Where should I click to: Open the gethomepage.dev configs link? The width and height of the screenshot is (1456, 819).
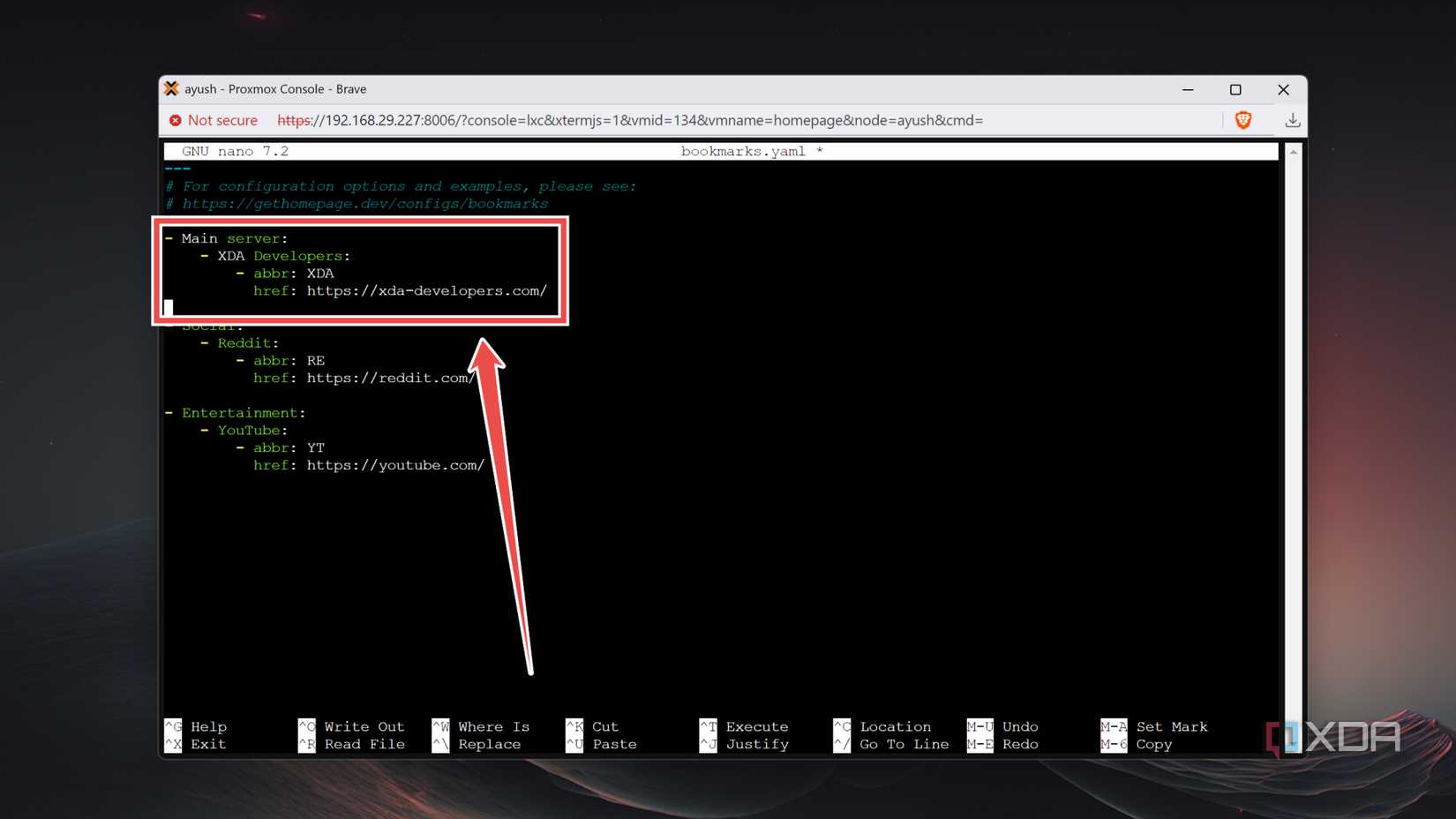[365, 203]
